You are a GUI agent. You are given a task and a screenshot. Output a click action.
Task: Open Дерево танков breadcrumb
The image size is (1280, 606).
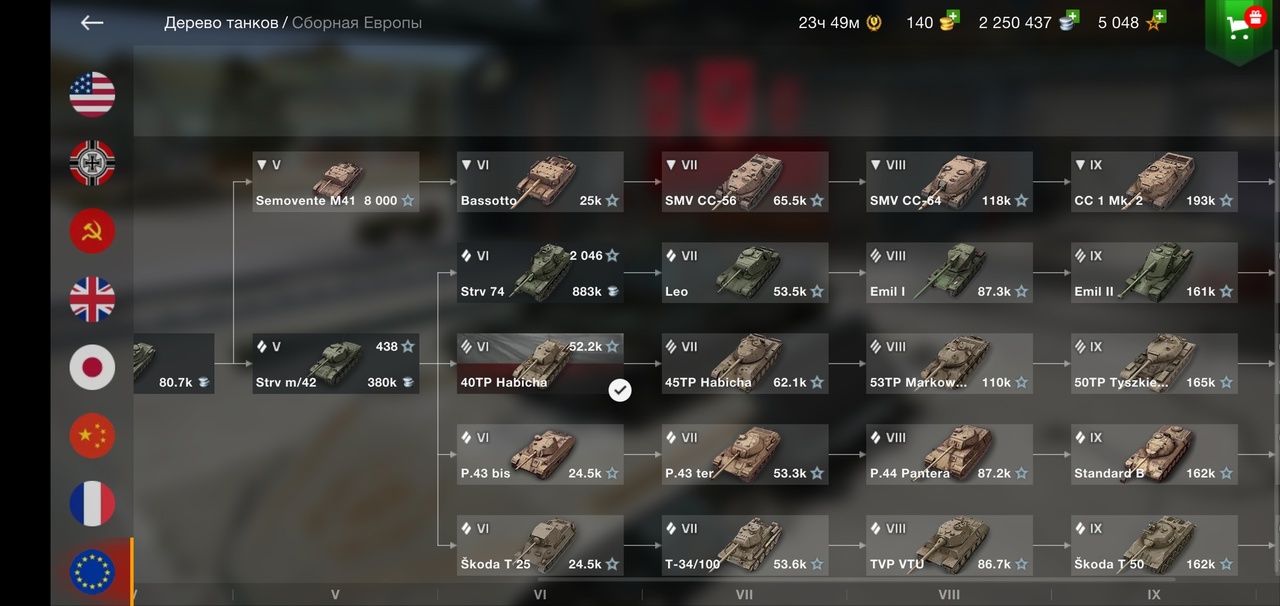221,22
